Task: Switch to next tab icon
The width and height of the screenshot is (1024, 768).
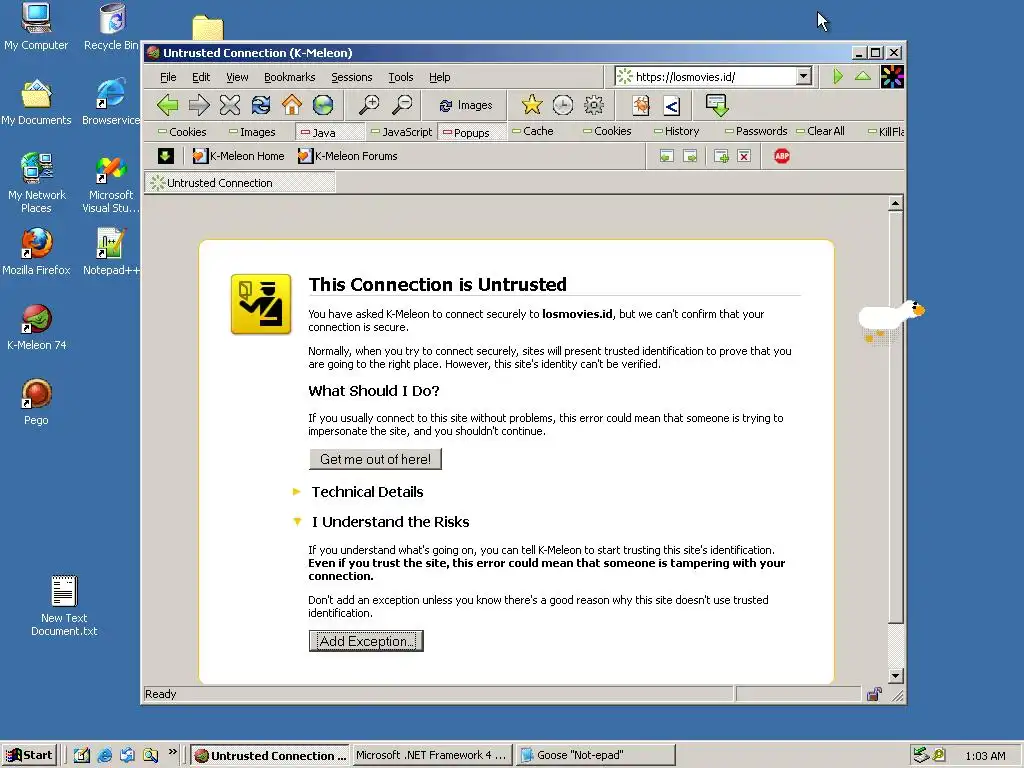Action: tap(690, 156)
